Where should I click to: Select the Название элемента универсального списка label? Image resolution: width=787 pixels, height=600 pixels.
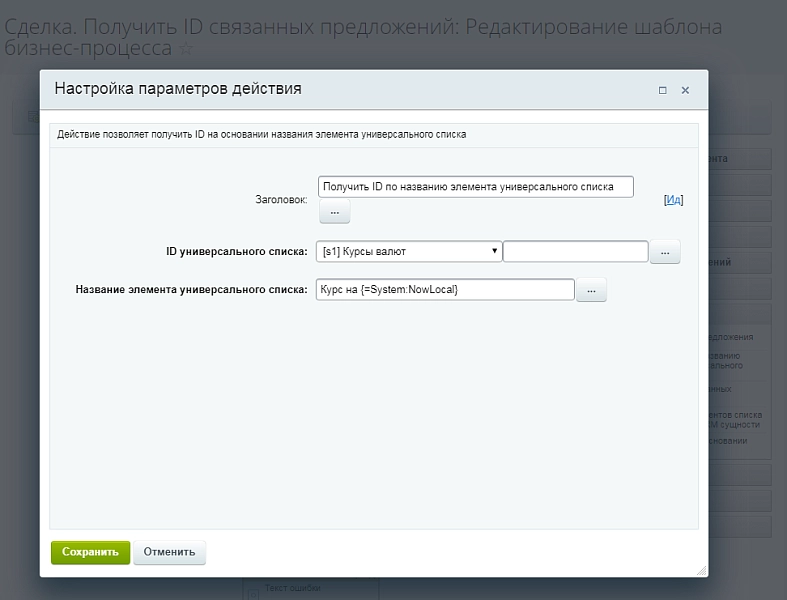pos(191,290)
